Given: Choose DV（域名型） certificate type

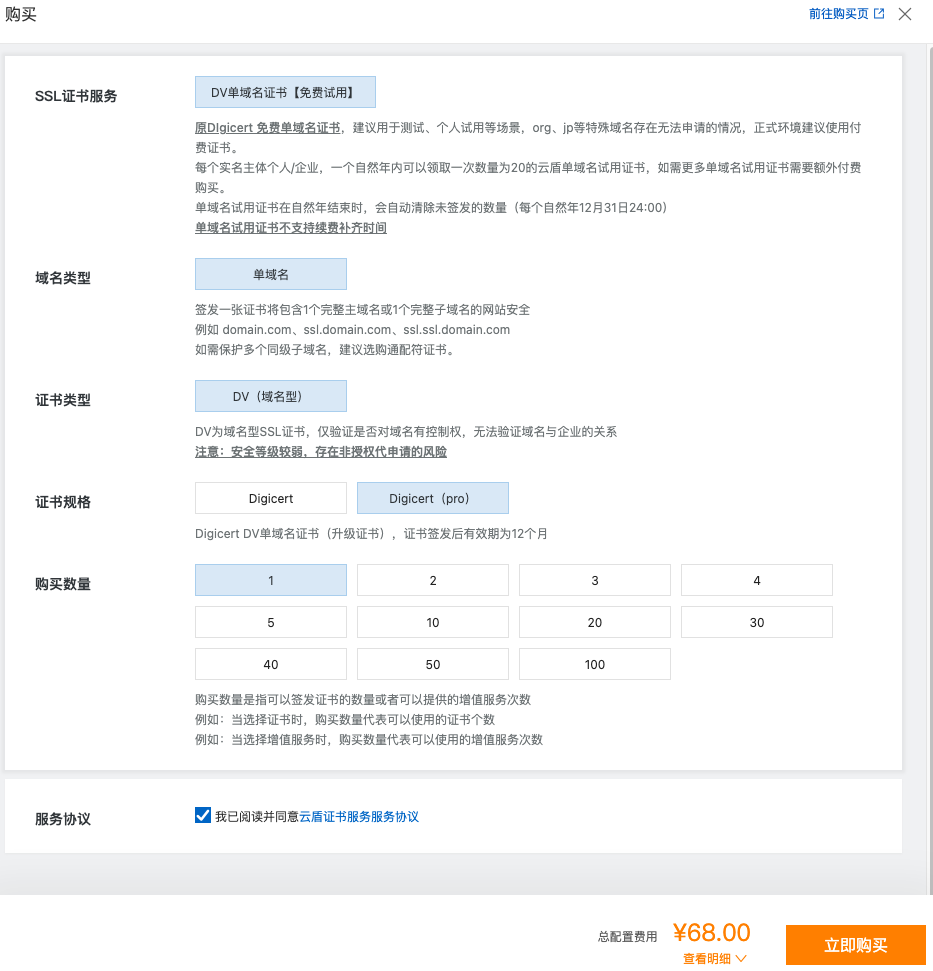Looking at the screenshot, I should [x=271, y=396].
